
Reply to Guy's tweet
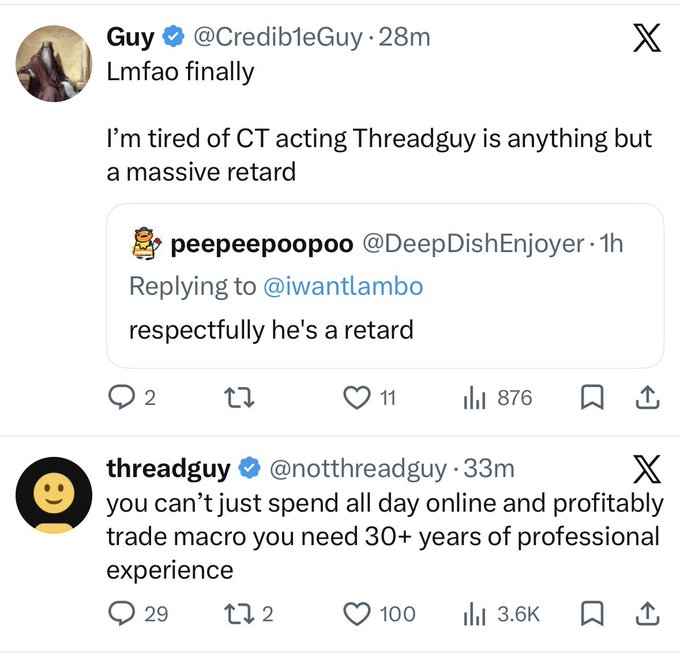click(x=121, y=398)
